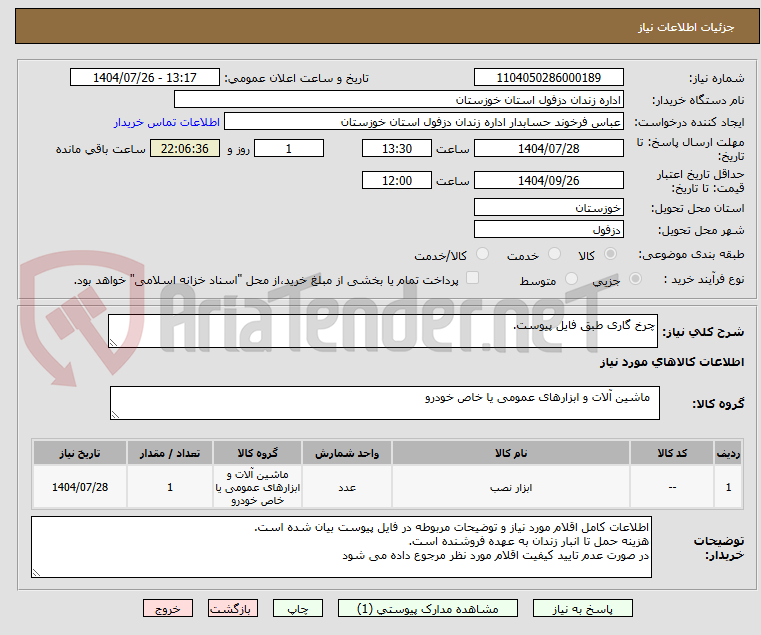Select the کالا/خدمت radio button
Screen dimensions: 761x635
tap(482, 254)
